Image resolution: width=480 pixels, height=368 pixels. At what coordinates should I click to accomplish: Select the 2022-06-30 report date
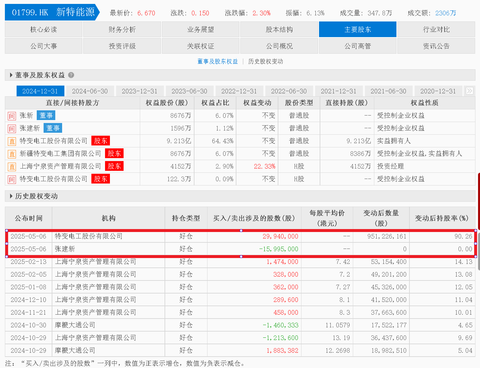289,91
